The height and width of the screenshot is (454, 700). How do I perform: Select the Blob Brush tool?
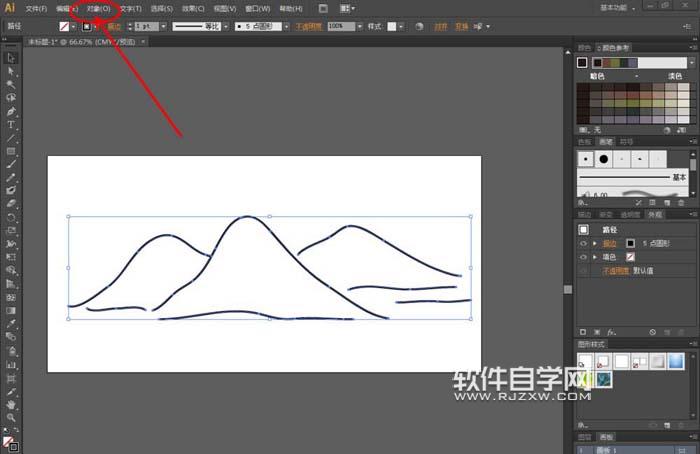pos(11,191)
